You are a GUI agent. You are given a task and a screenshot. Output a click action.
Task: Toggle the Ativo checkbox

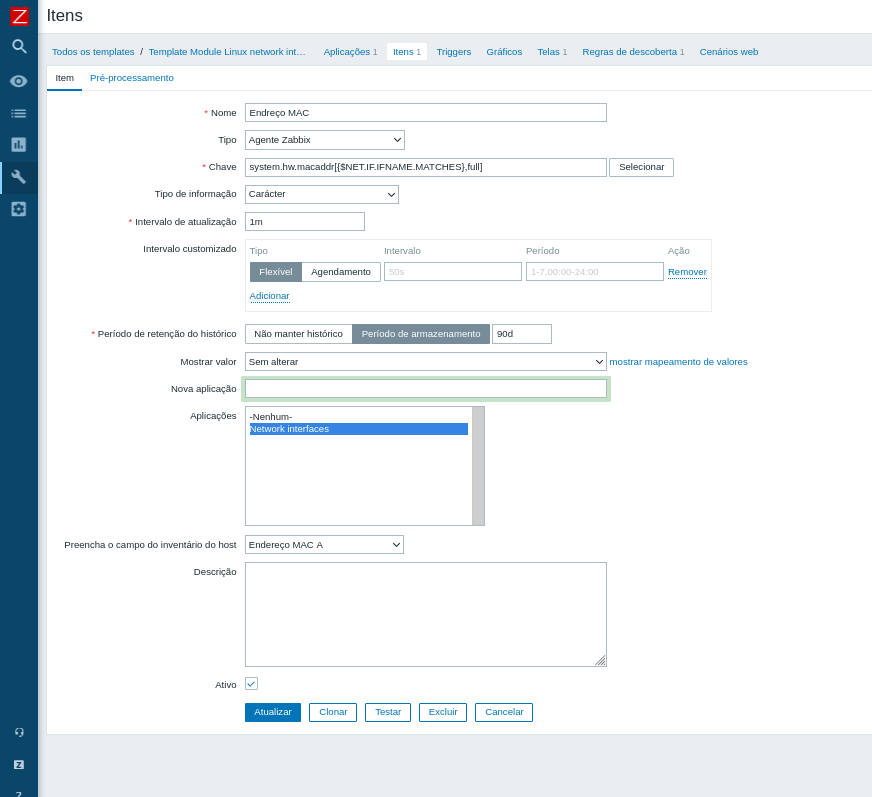pos(251,683)
